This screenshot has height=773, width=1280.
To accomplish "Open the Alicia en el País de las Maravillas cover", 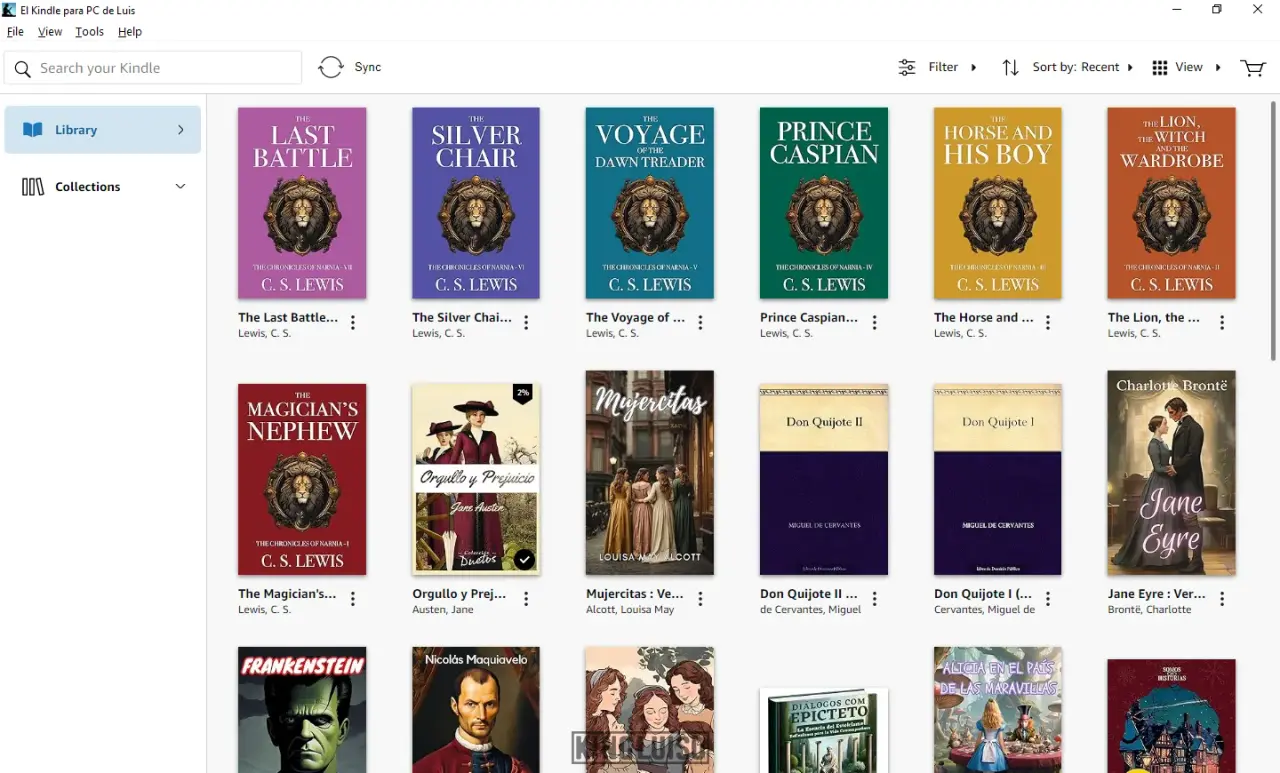I will [x=998, y=710].
